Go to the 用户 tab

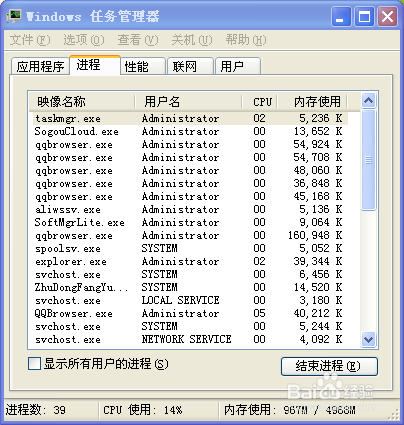click(x=238, y=66)
